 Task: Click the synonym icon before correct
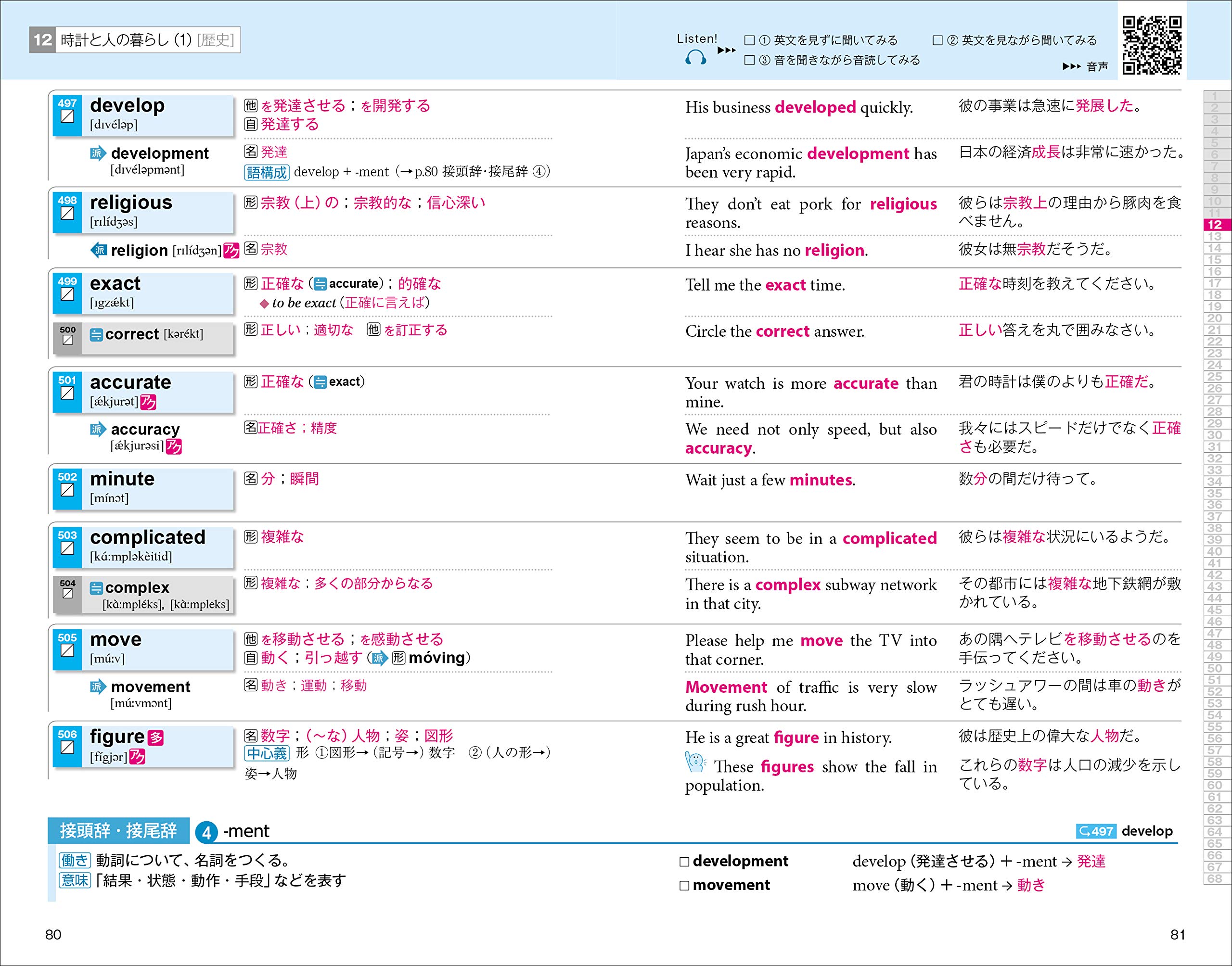click(x=97, y=335)
